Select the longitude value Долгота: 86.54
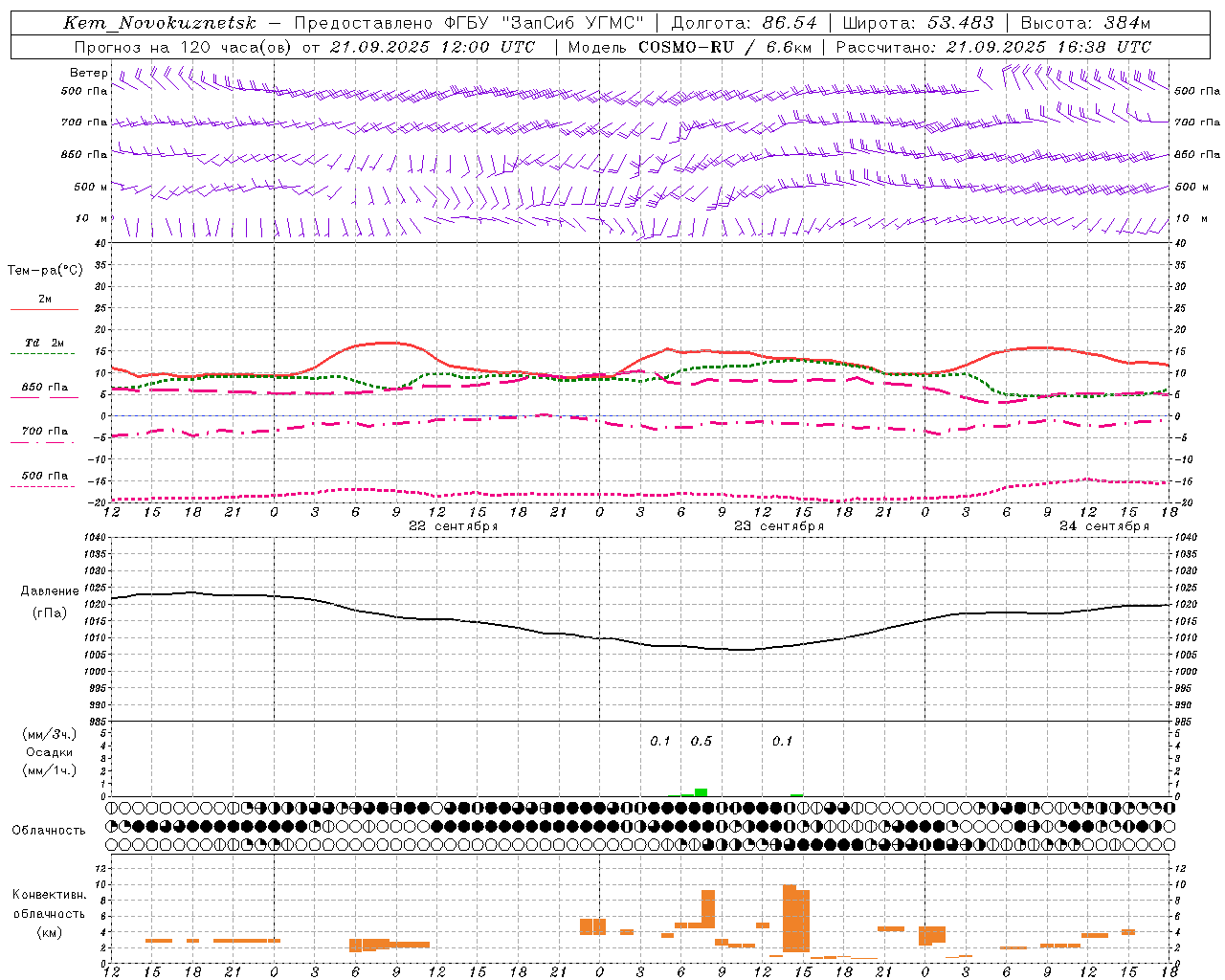The image size is (1225, 980). [745, 23]
